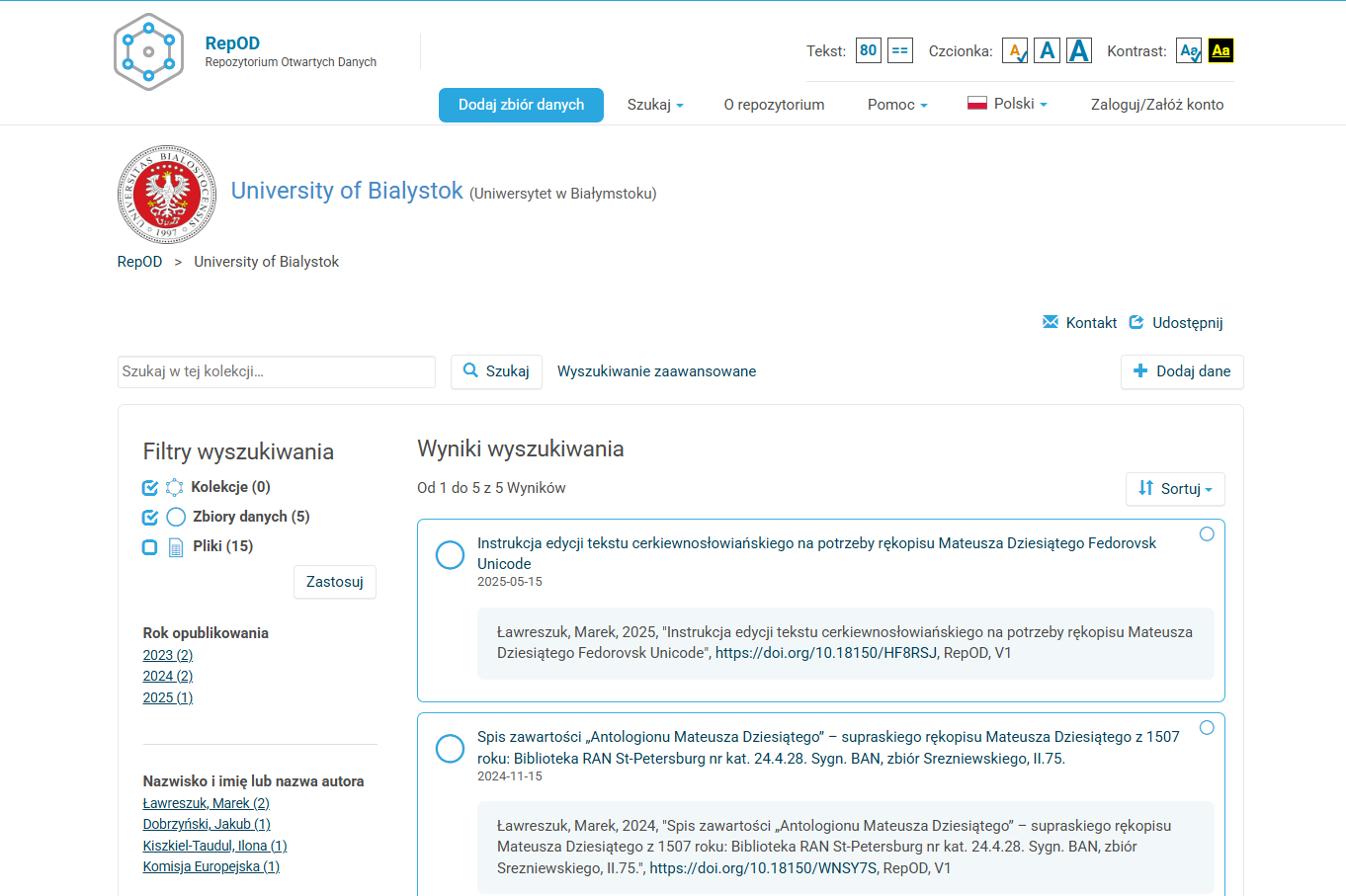Click 'Nazwisko i imię lub nazwa autora' heading
1346x896 pixels.
click(253, 781)
